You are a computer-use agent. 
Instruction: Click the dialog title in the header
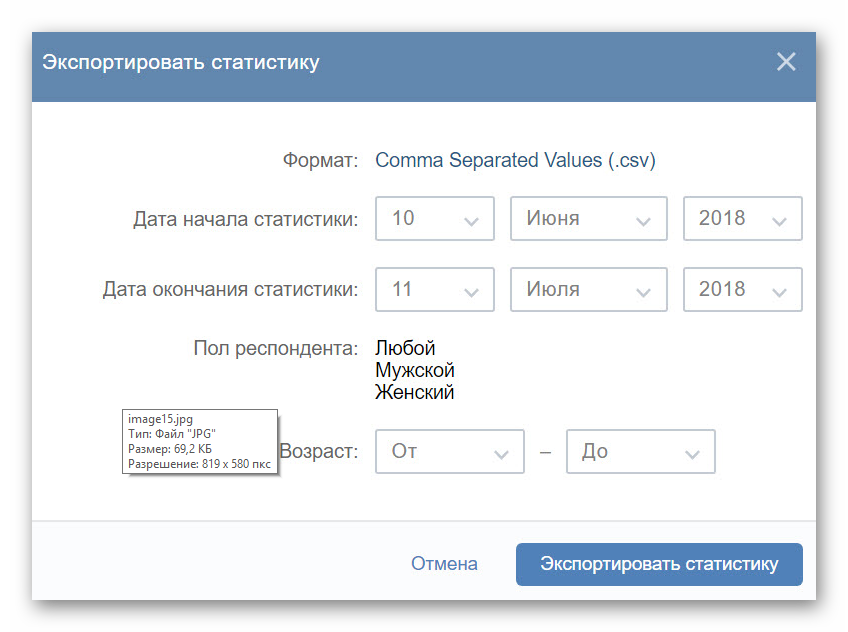[181, 62]
